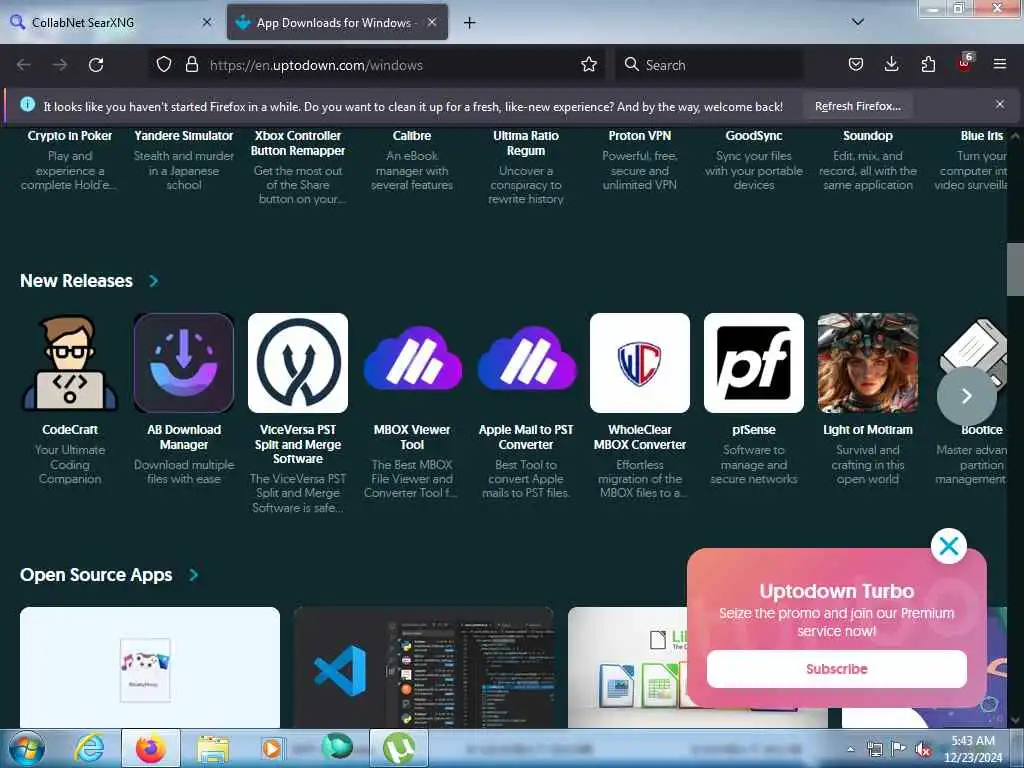The image size is (1024, 768).
Task: Open Crypto in Poker link
Action: click(x=70, y=136)
